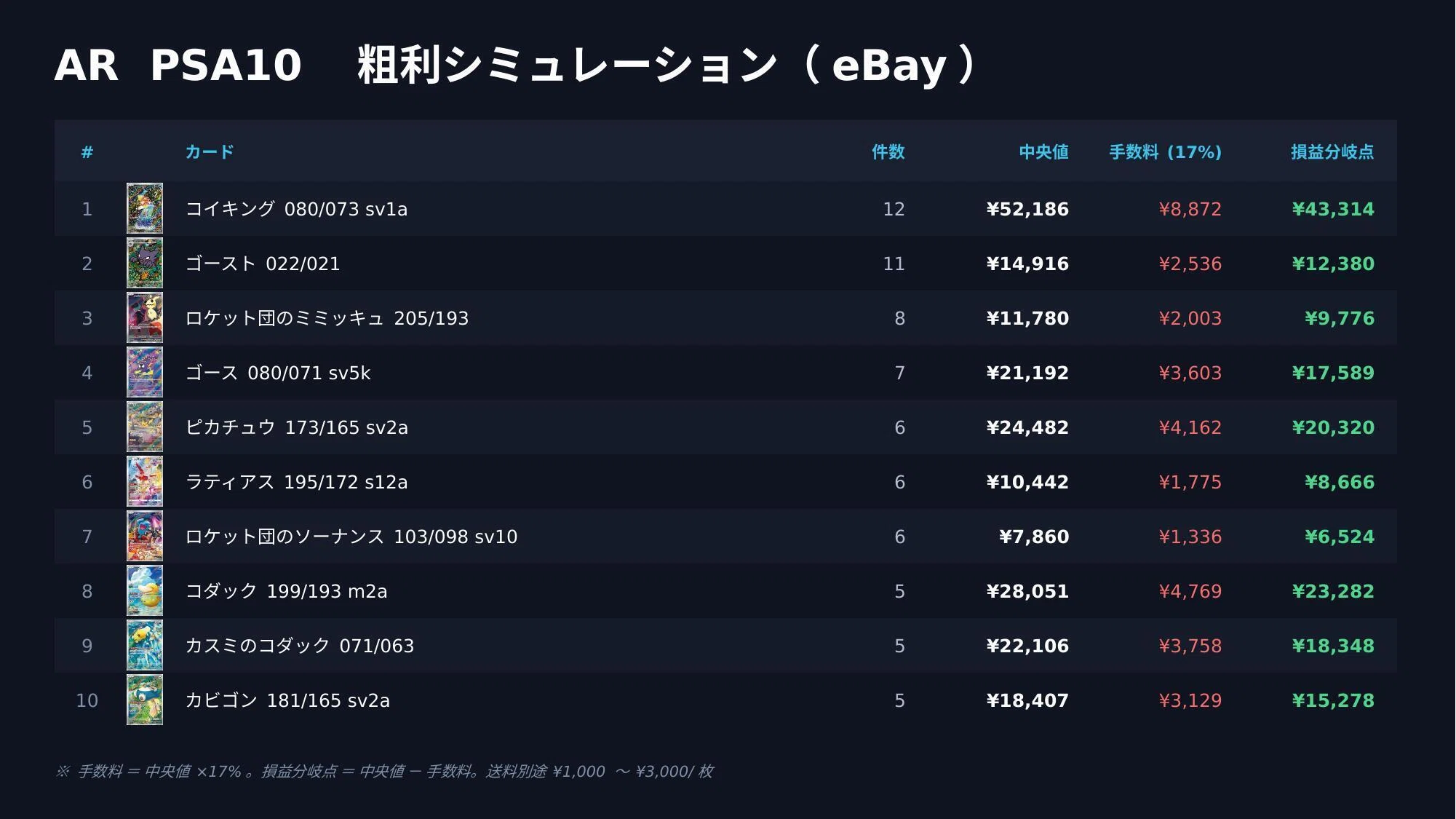Click the ゴース 080/071 card thumbnail
Image resolution: width=1456 pixels, height=819 pixels.
point(145,372)
